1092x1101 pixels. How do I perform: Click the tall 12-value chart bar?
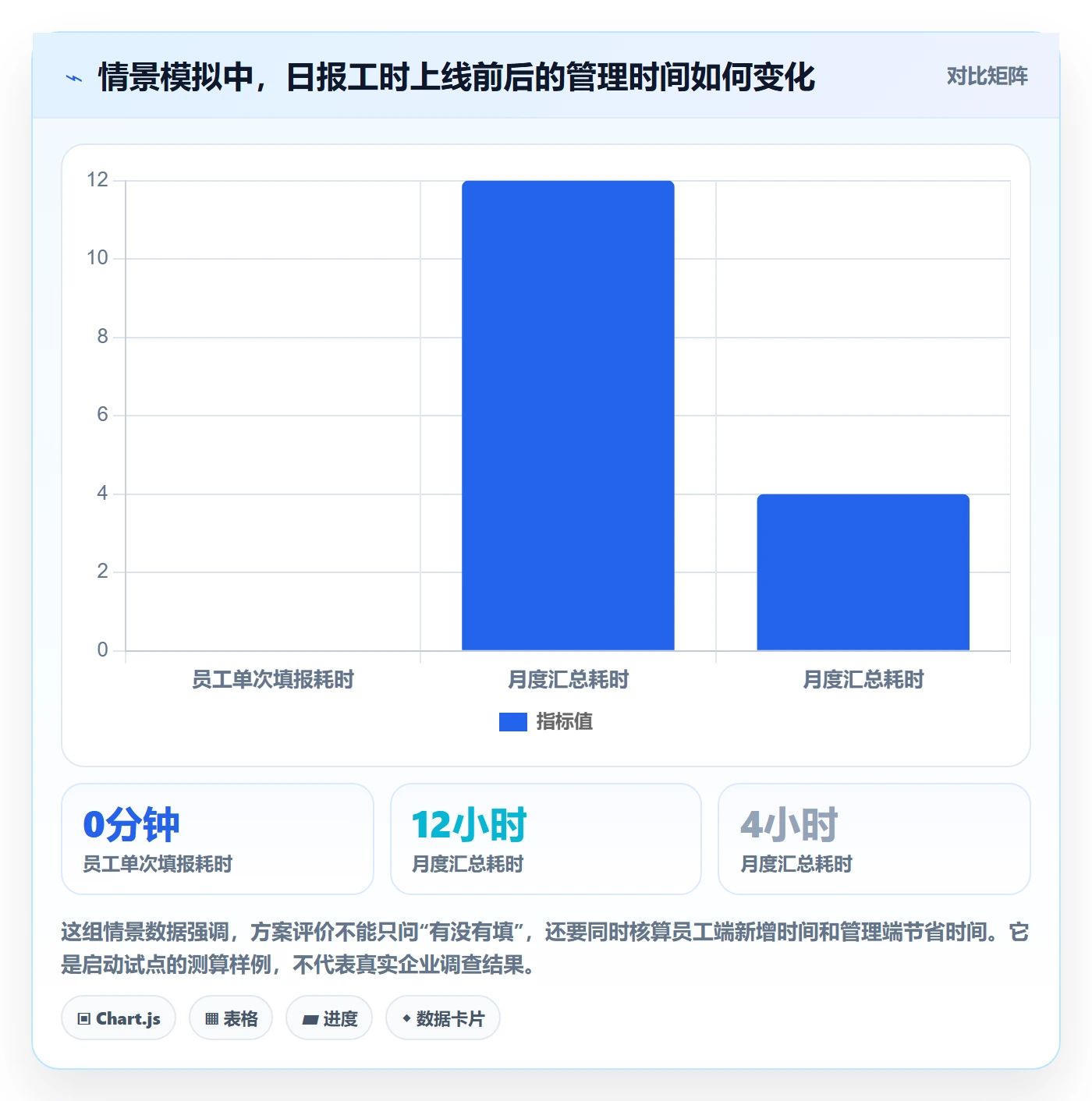[x=568, y=416]
